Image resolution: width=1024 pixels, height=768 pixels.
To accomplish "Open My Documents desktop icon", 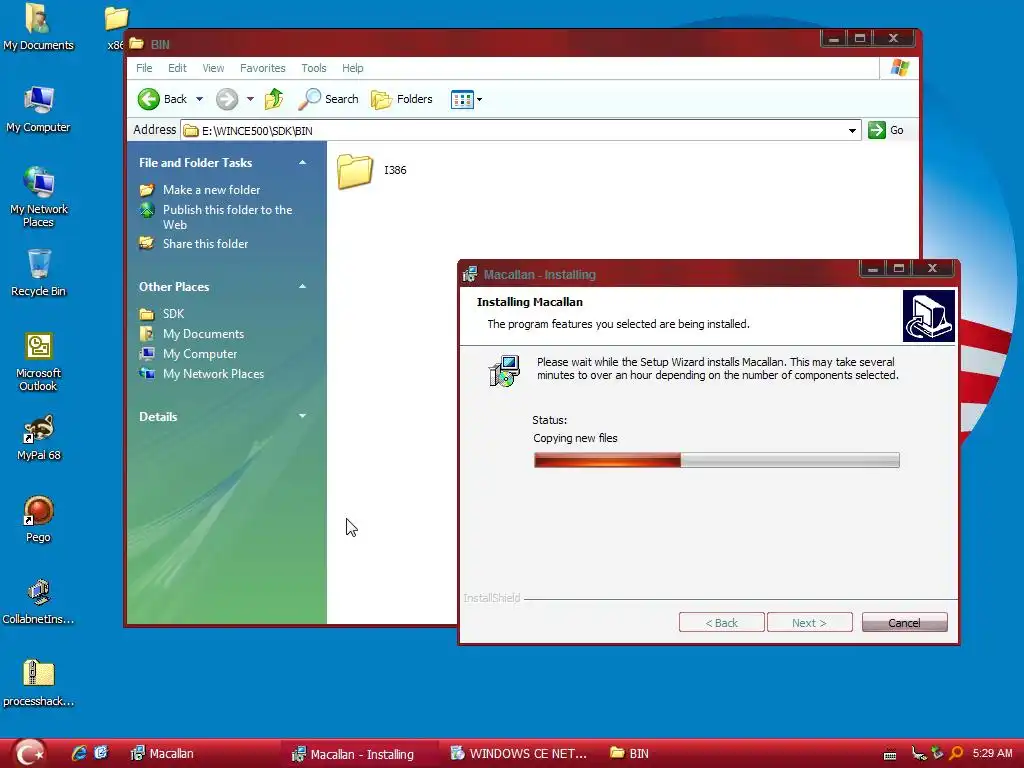I will (38, 27).
